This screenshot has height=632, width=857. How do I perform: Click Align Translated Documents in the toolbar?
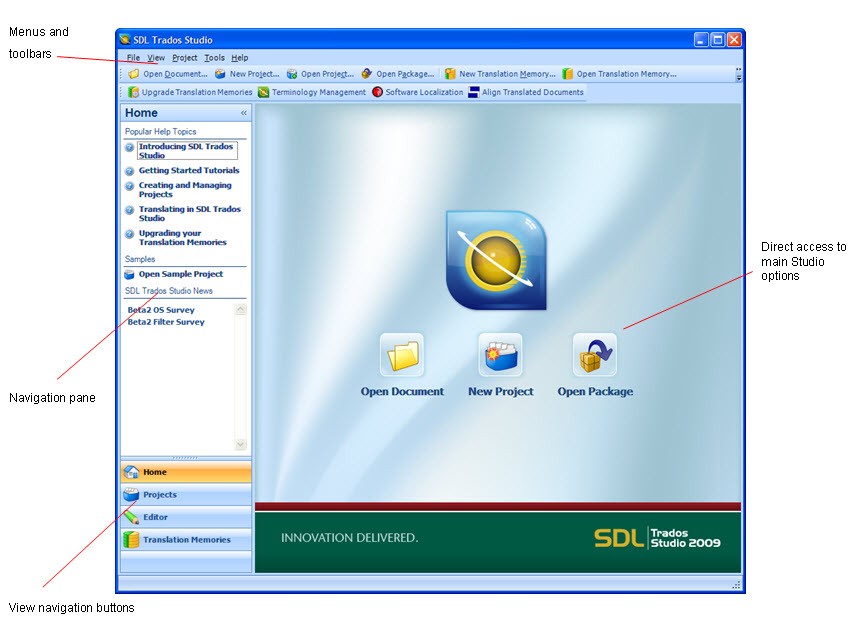pos(526,92)
